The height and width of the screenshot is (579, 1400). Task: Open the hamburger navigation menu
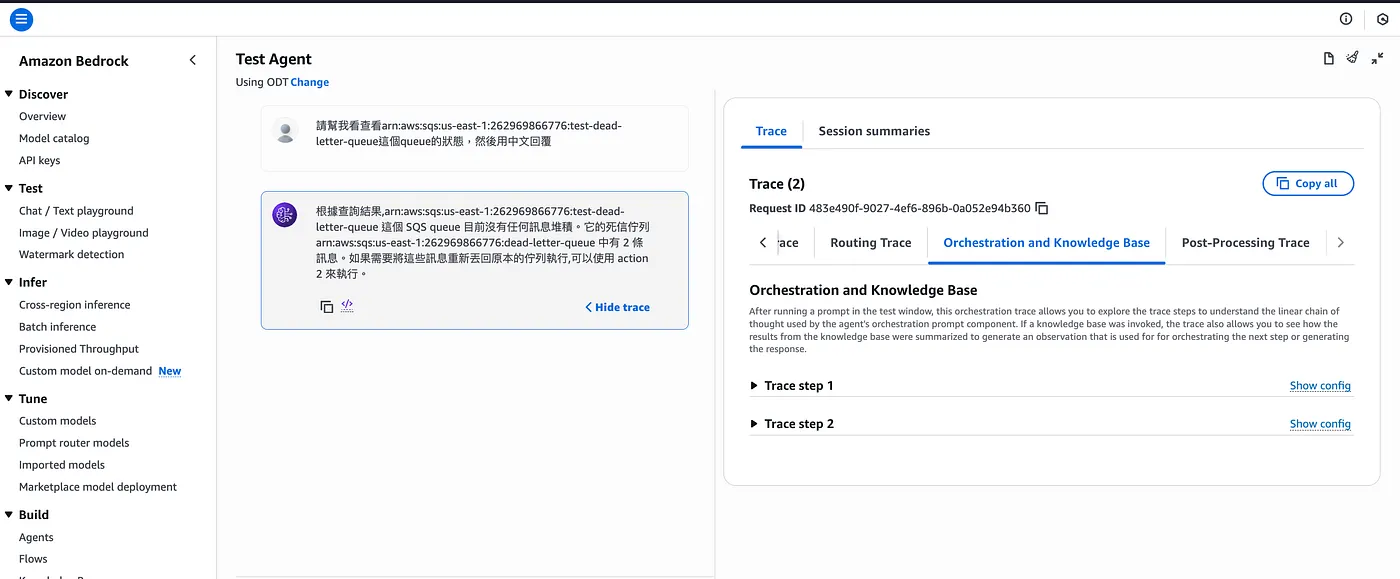tap(21, 19)
